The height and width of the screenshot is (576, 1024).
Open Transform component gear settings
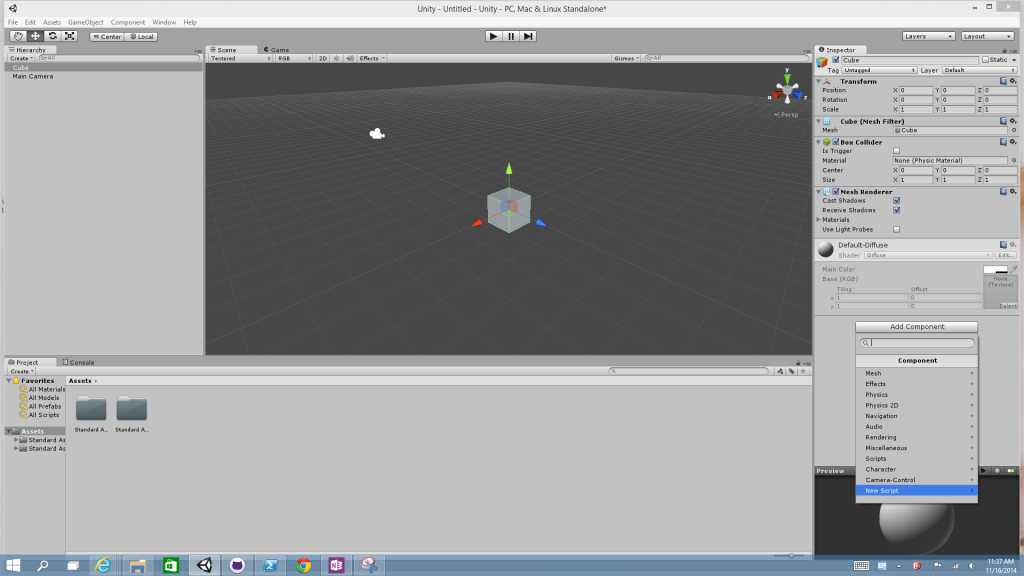[1013, 82]
